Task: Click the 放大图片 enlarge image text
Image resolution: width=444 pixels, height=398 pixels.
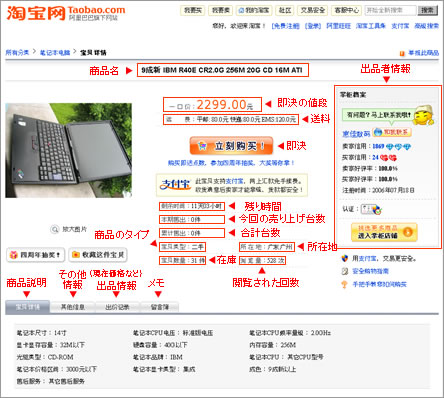Action: pos(75,229)
